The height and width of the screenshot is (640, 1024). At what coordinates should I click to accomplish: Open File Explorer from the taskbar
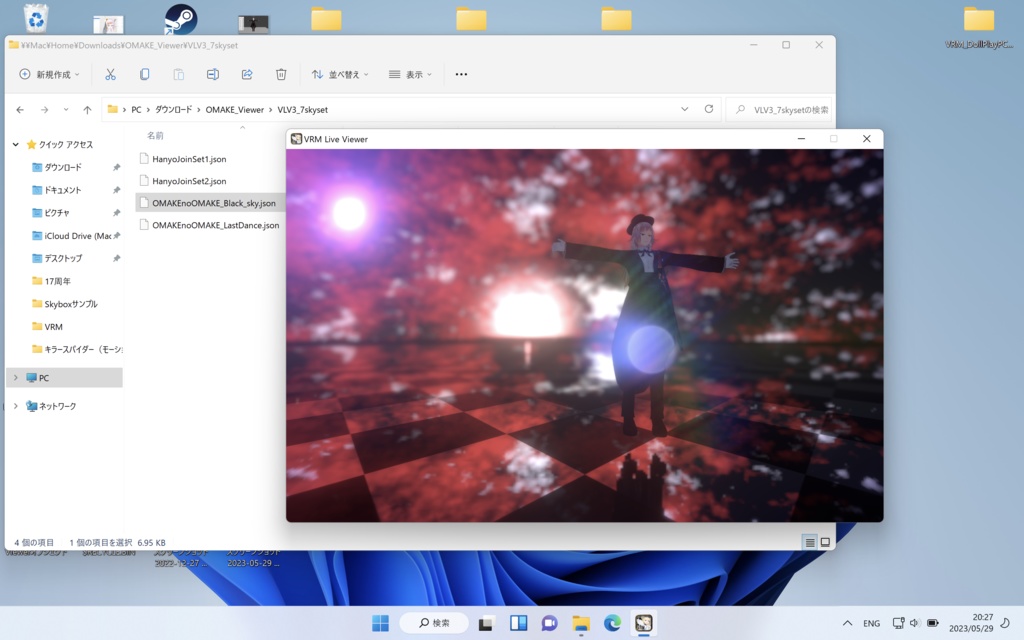(581, 624)
